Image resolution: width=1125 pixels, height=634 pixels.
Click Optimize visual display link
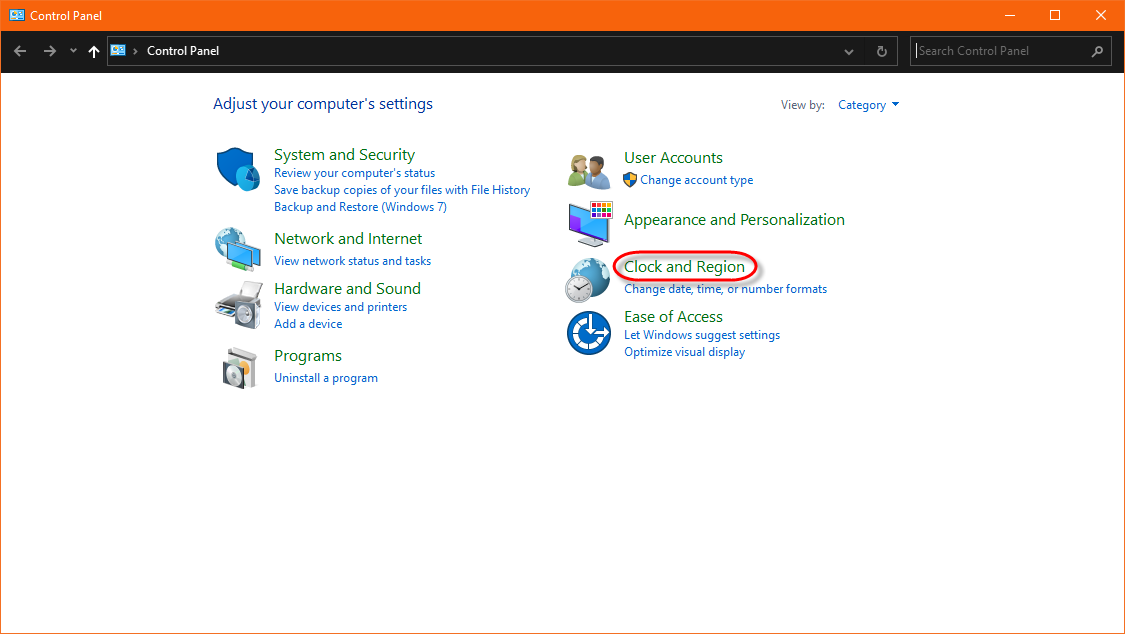[x=684, y=352]
